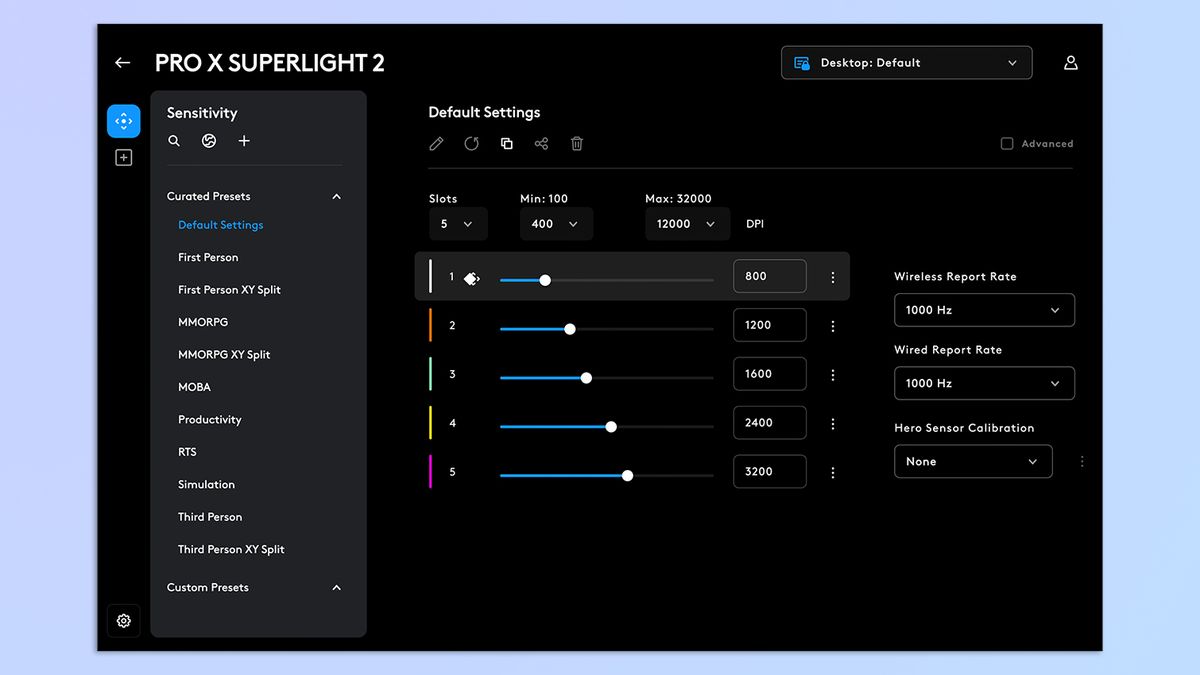The width and height of the screenshot is (1200, 675).
Task: Share the preset via the share icon
Action: coord(541,143)
